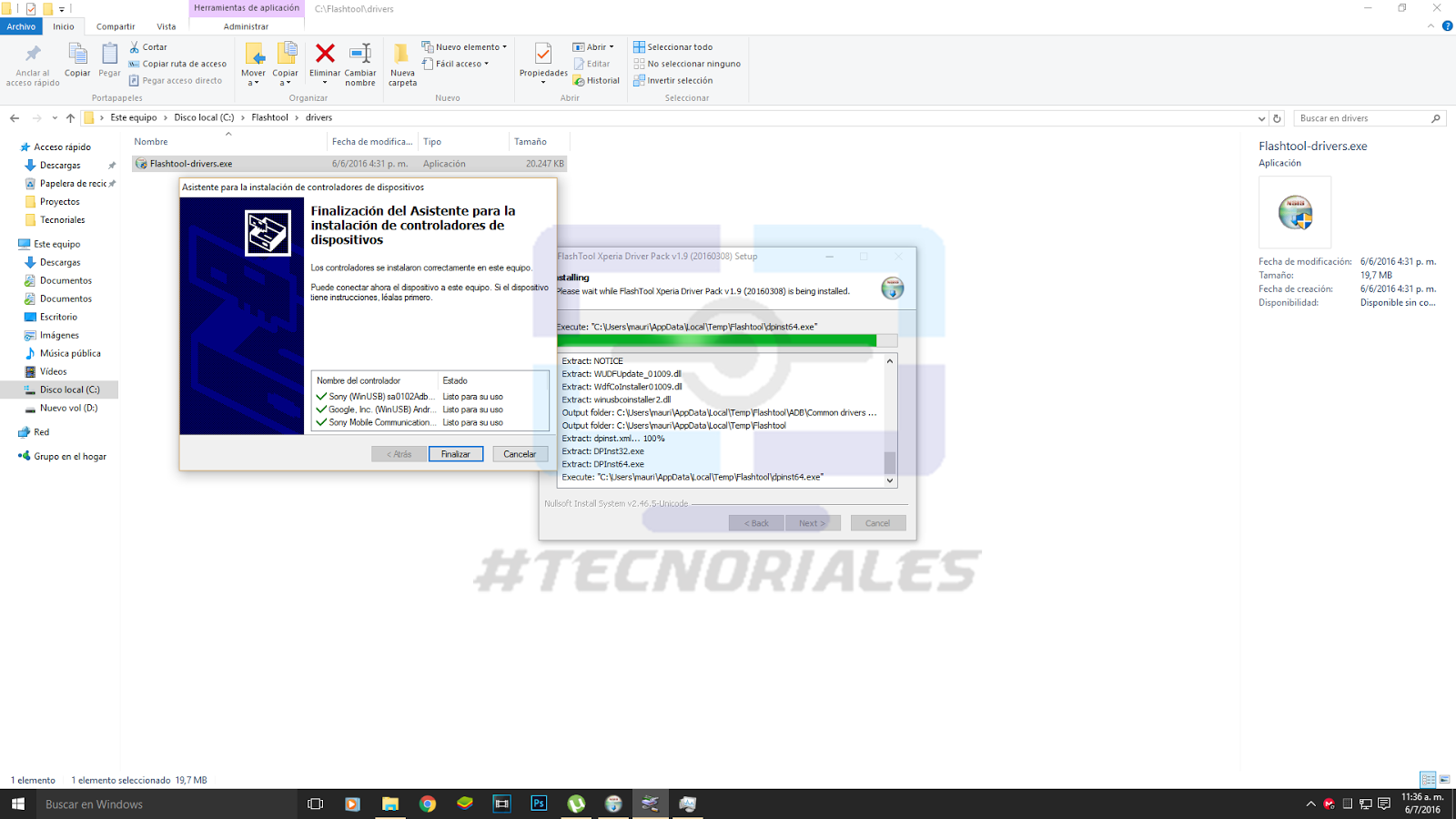Click Seleccionar todo
The height and width of the screenshot is (819, 1456).
click(x=673, y=47)
